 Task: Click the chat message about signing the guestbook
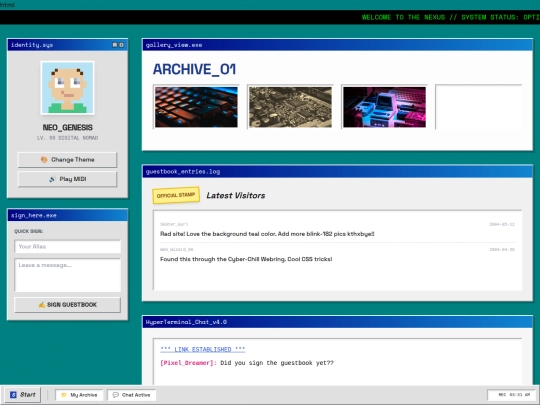(x=277, y=363)
